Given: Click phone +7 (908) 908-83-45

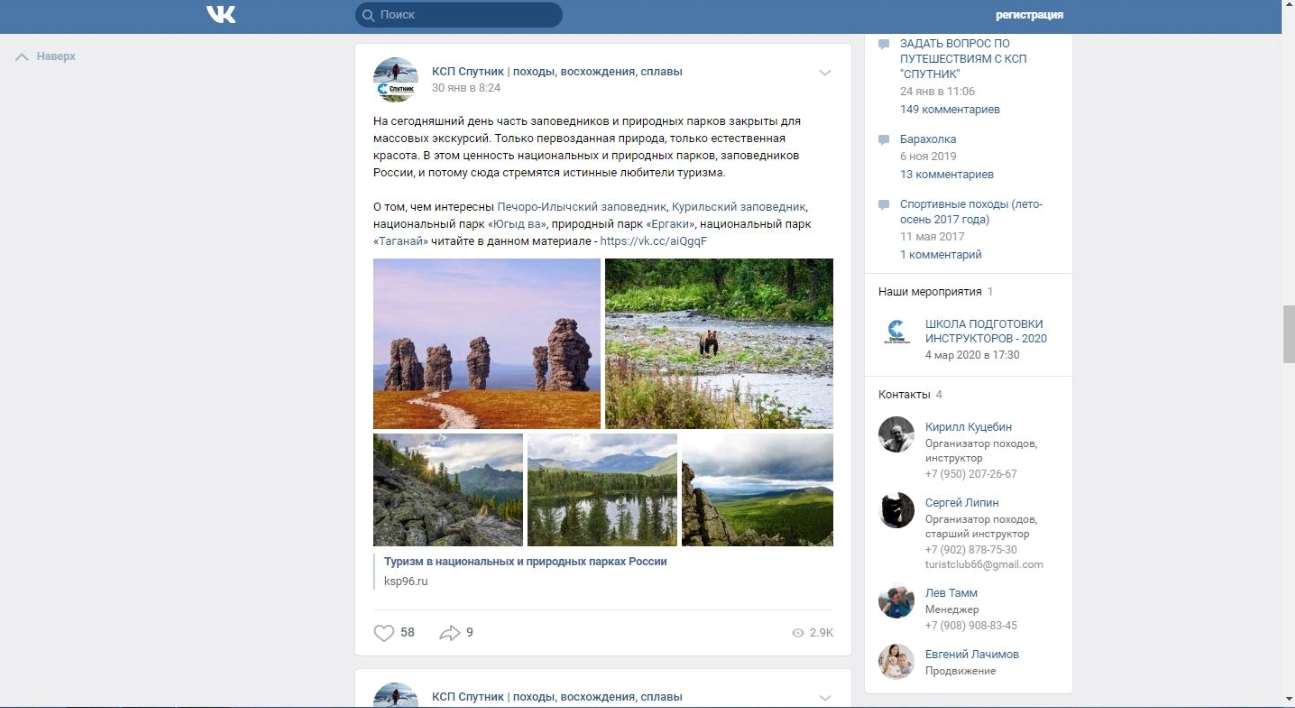Looking at the screenshot, I should pyautogui.click(x=971, y=625).
